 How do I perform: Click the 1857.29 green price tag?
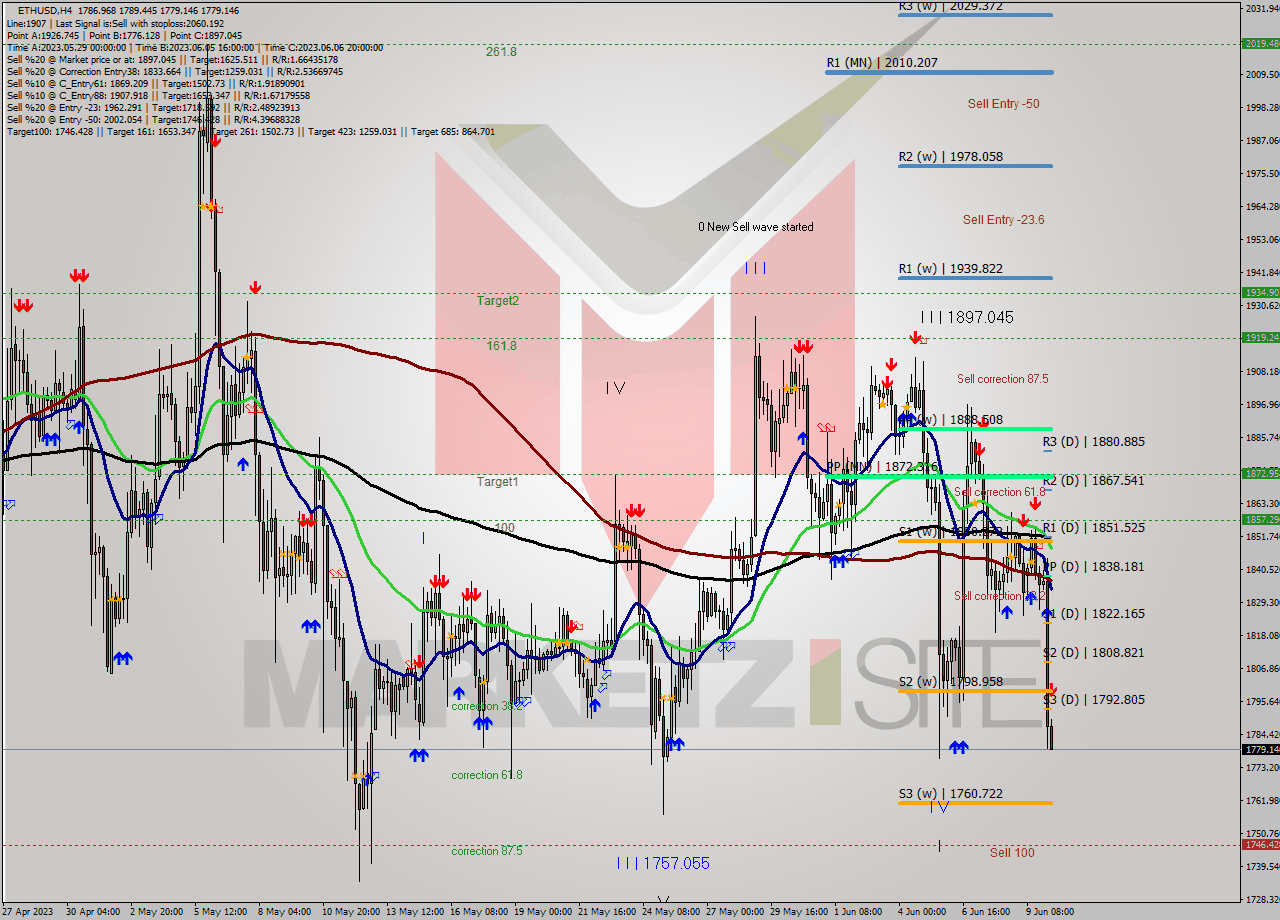point(1260,519)
